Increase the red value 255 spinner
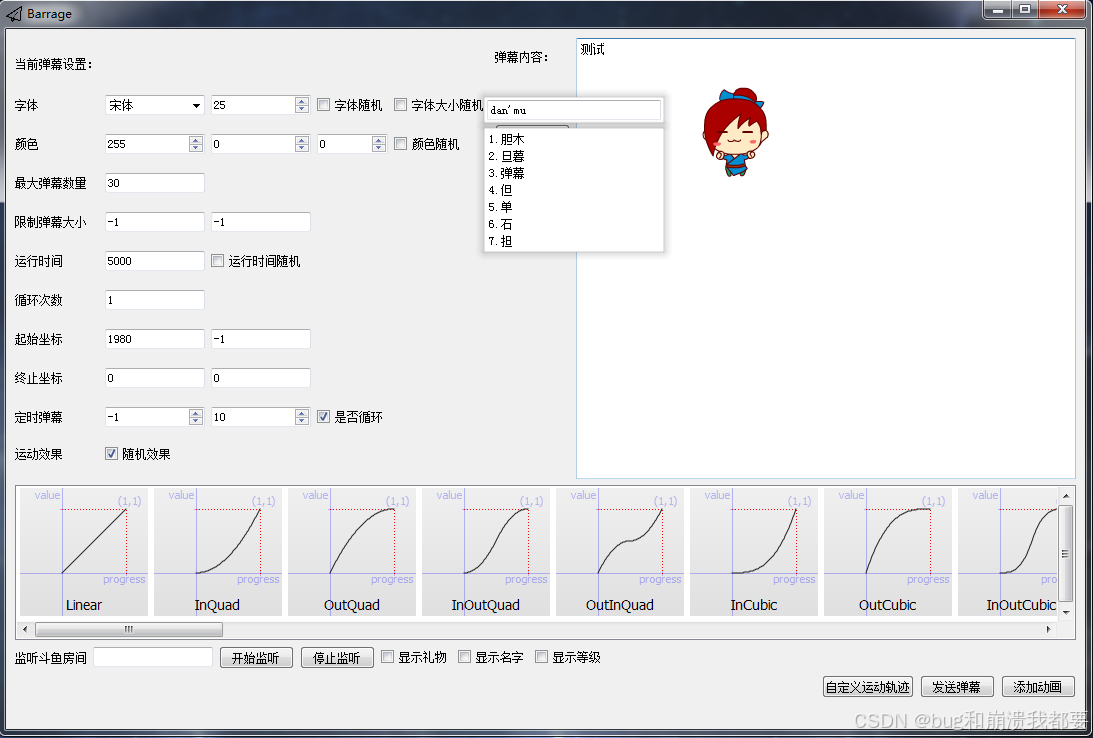The width and height of the screenshot is (1093, 738). coord(196,140)
